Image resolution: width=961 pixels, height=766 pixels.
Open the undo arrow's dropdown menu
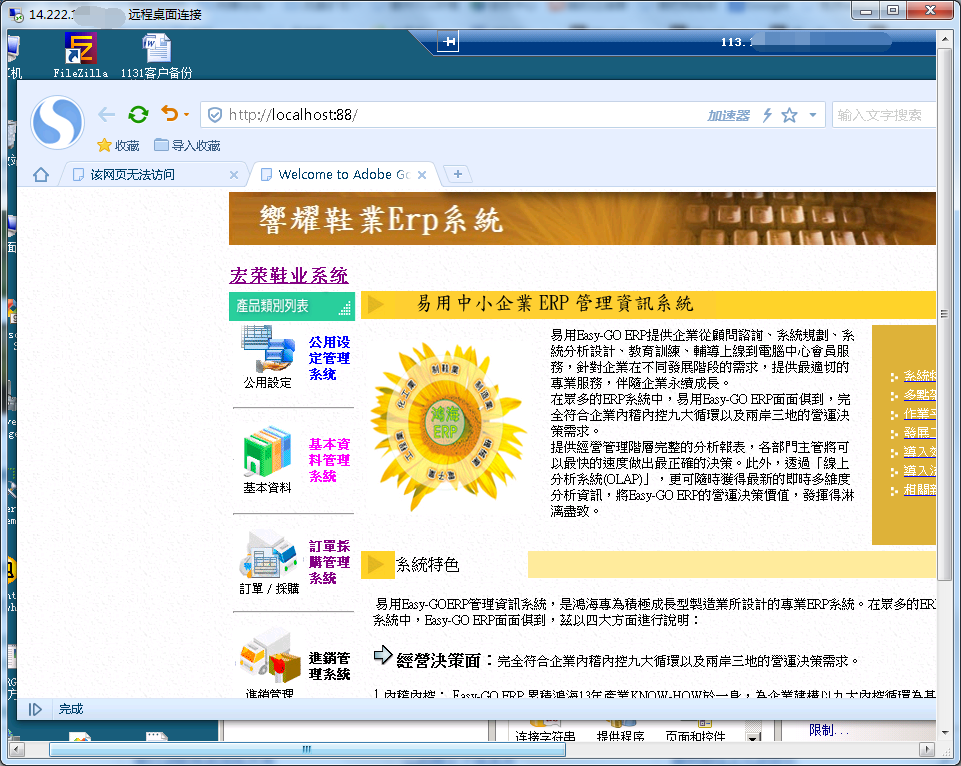[x=186, y=115]
